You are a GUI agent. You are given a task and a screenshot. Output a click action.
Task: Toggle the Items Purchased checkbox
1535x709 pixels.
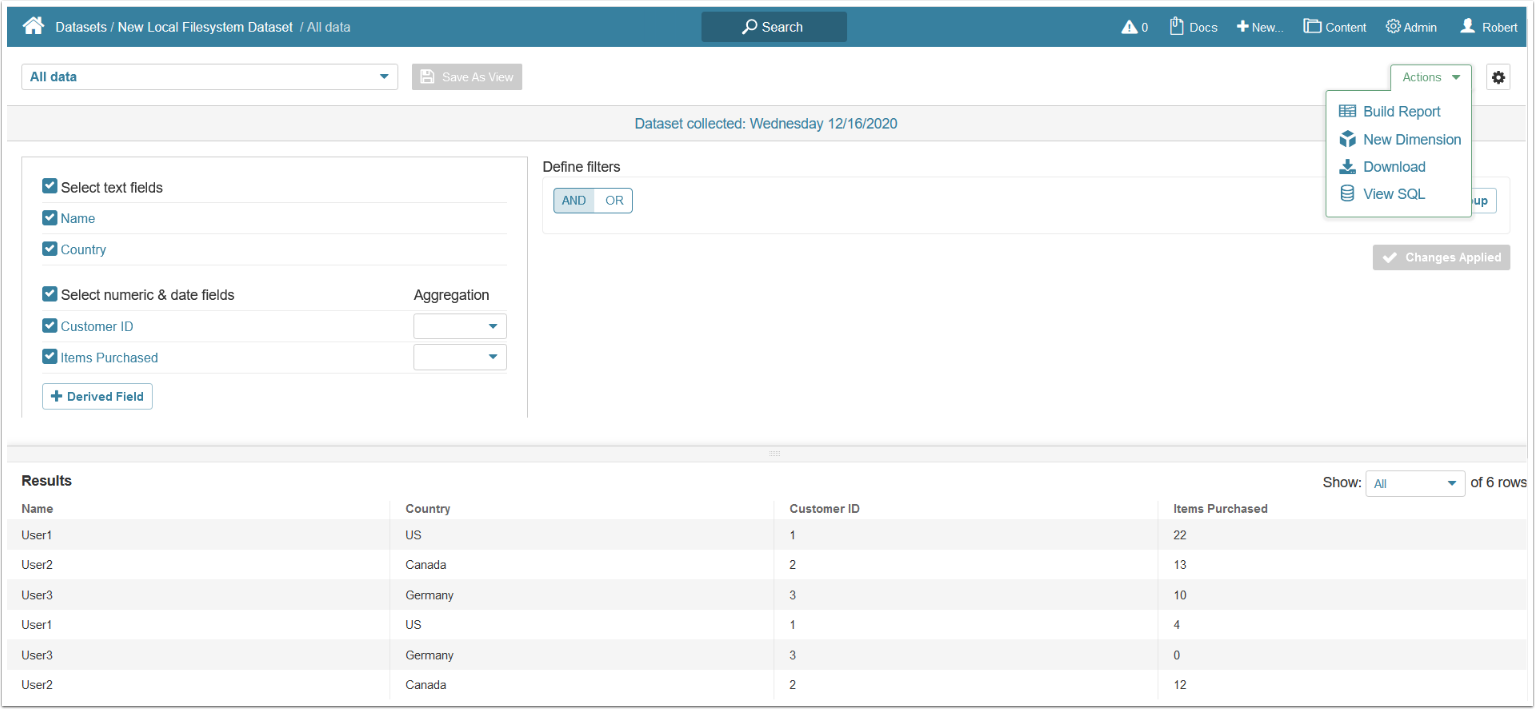point(50,357)
